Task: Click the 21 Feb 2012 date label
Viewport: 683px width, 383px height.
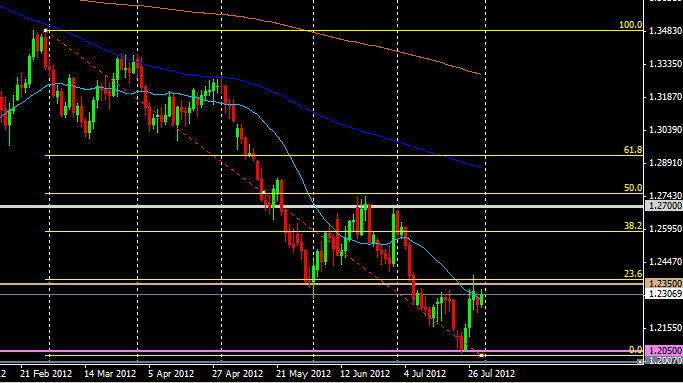Action: point(46,373)
